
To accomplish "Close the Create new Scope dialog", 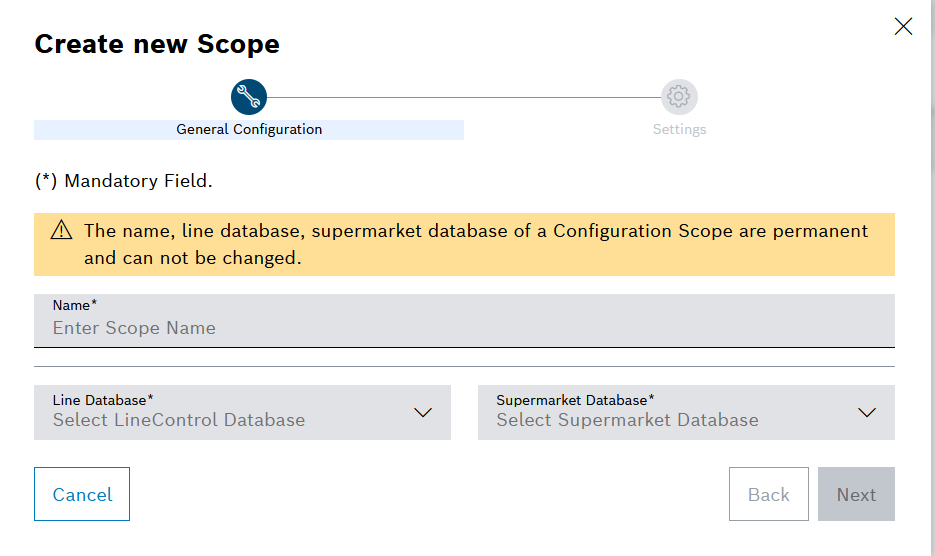I will tap(903, 27).
